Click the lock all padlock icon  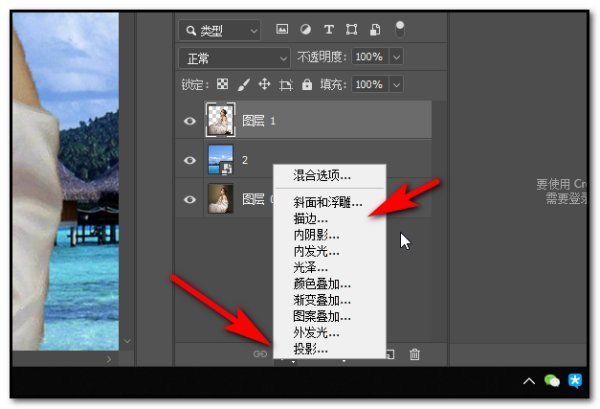click(307, 85)
